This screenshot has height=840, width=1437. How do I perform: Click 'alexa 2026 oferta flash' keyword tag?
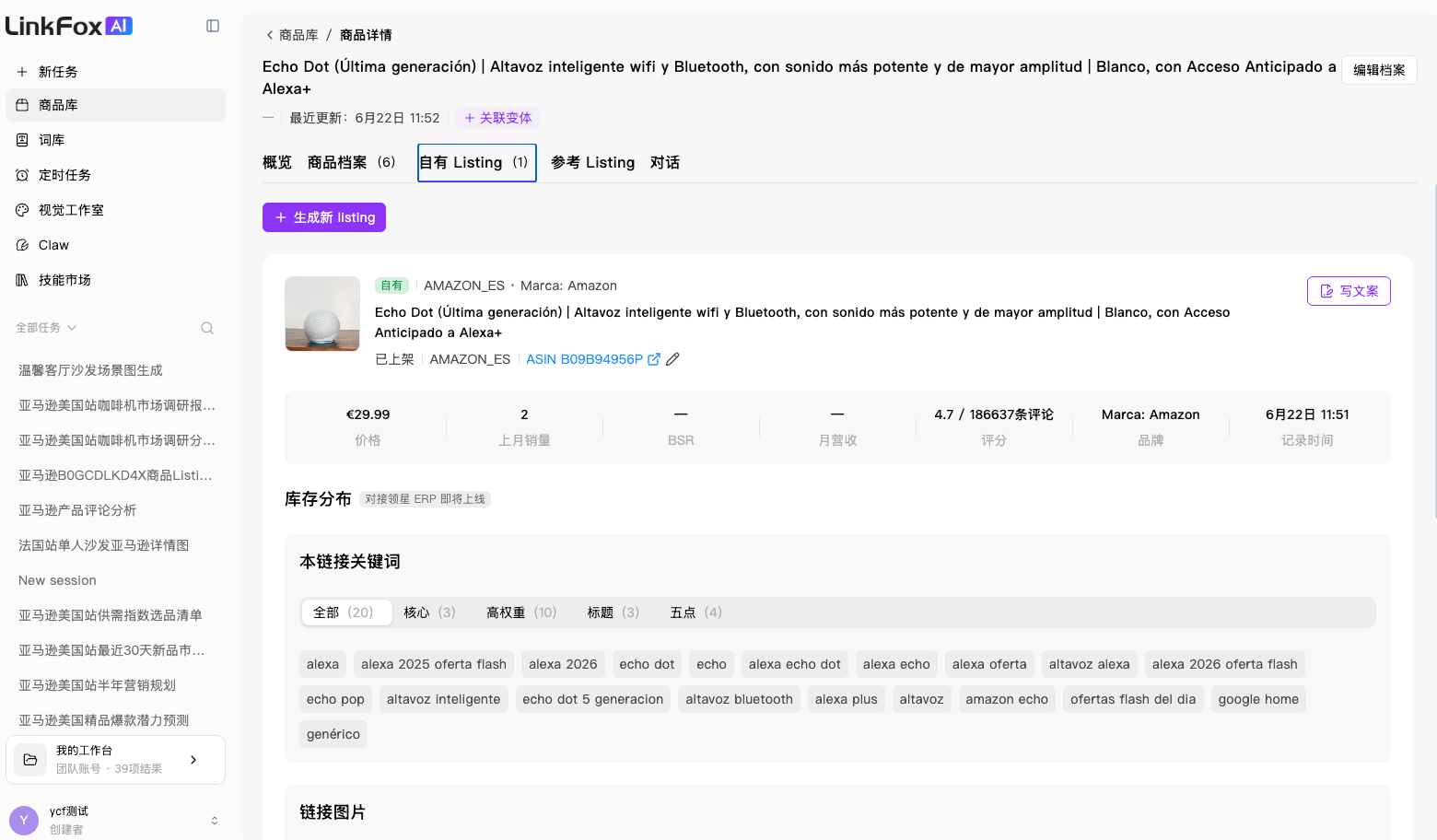pos(1225,664)
